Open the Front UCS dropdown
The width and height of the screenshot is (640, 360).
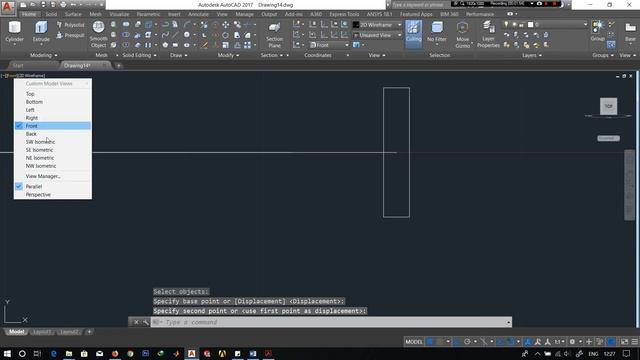330,45
